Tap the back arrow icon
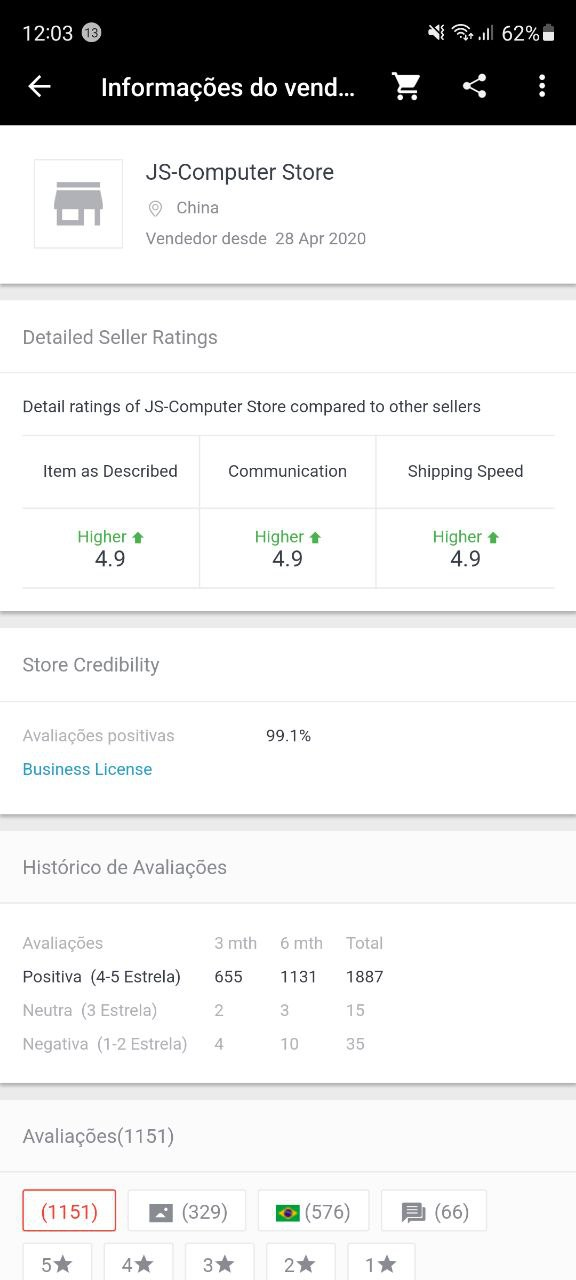576x1280 pixels. 39,87
